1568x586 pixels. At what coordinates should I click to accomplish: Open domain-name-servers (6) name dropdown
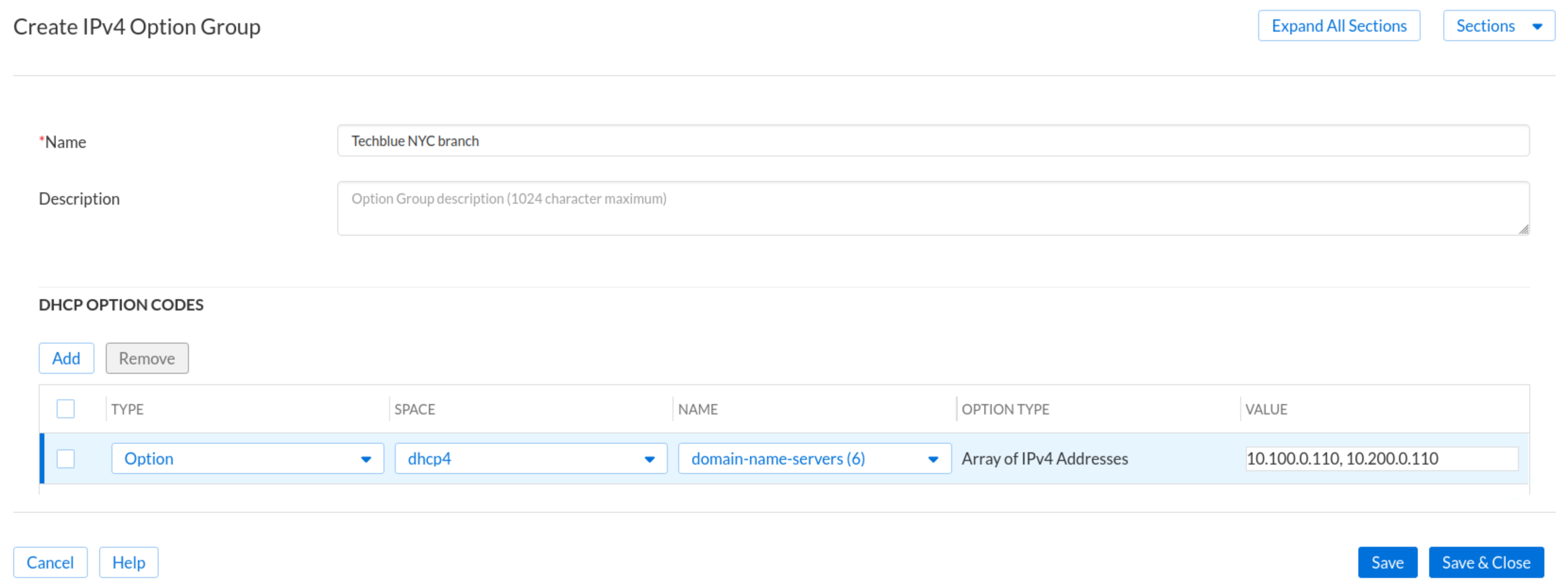click(x=814, y=458)
